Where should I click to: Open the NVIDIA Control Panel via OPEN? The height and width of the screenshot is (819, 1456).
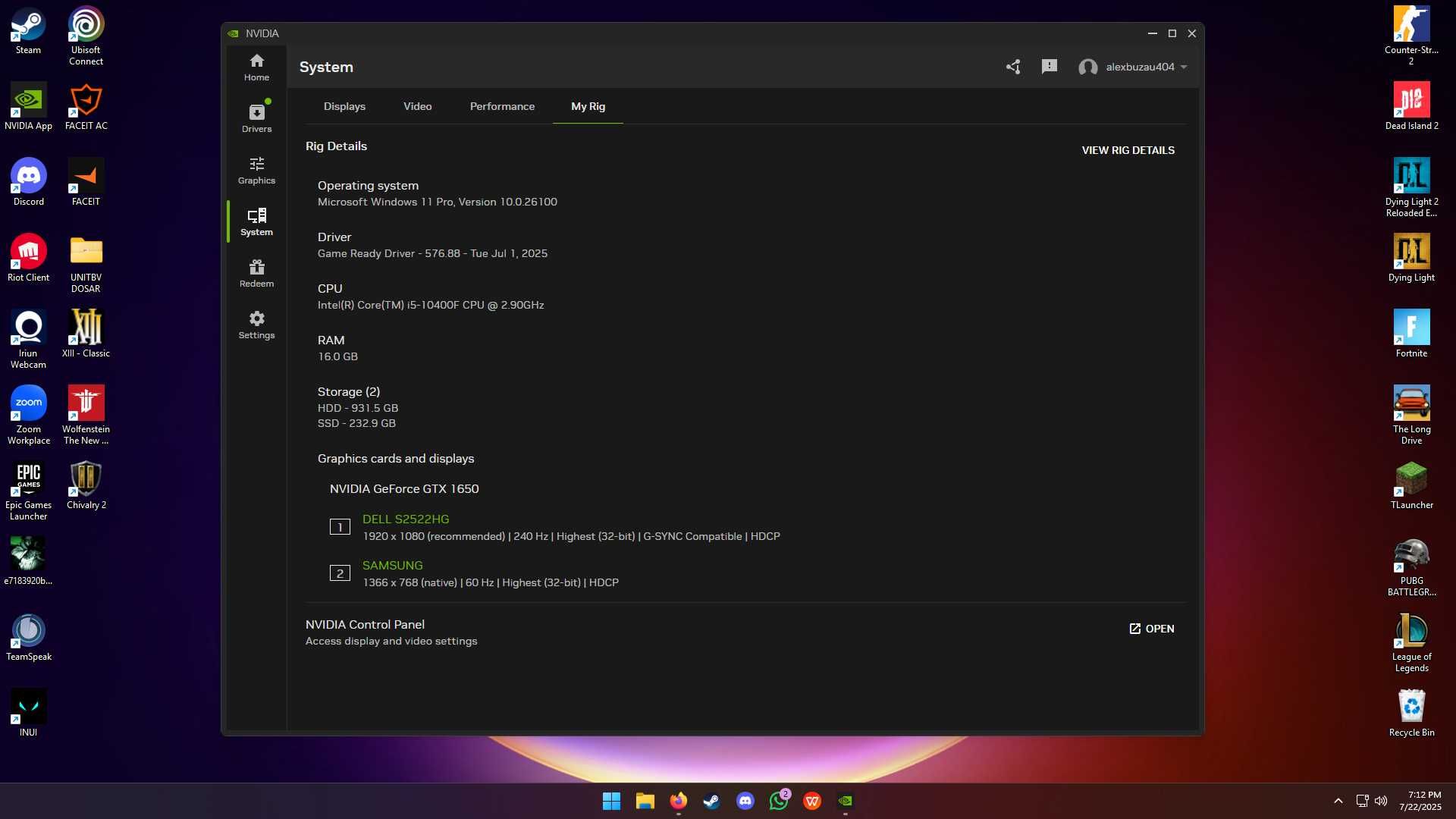coord(1151,629)
